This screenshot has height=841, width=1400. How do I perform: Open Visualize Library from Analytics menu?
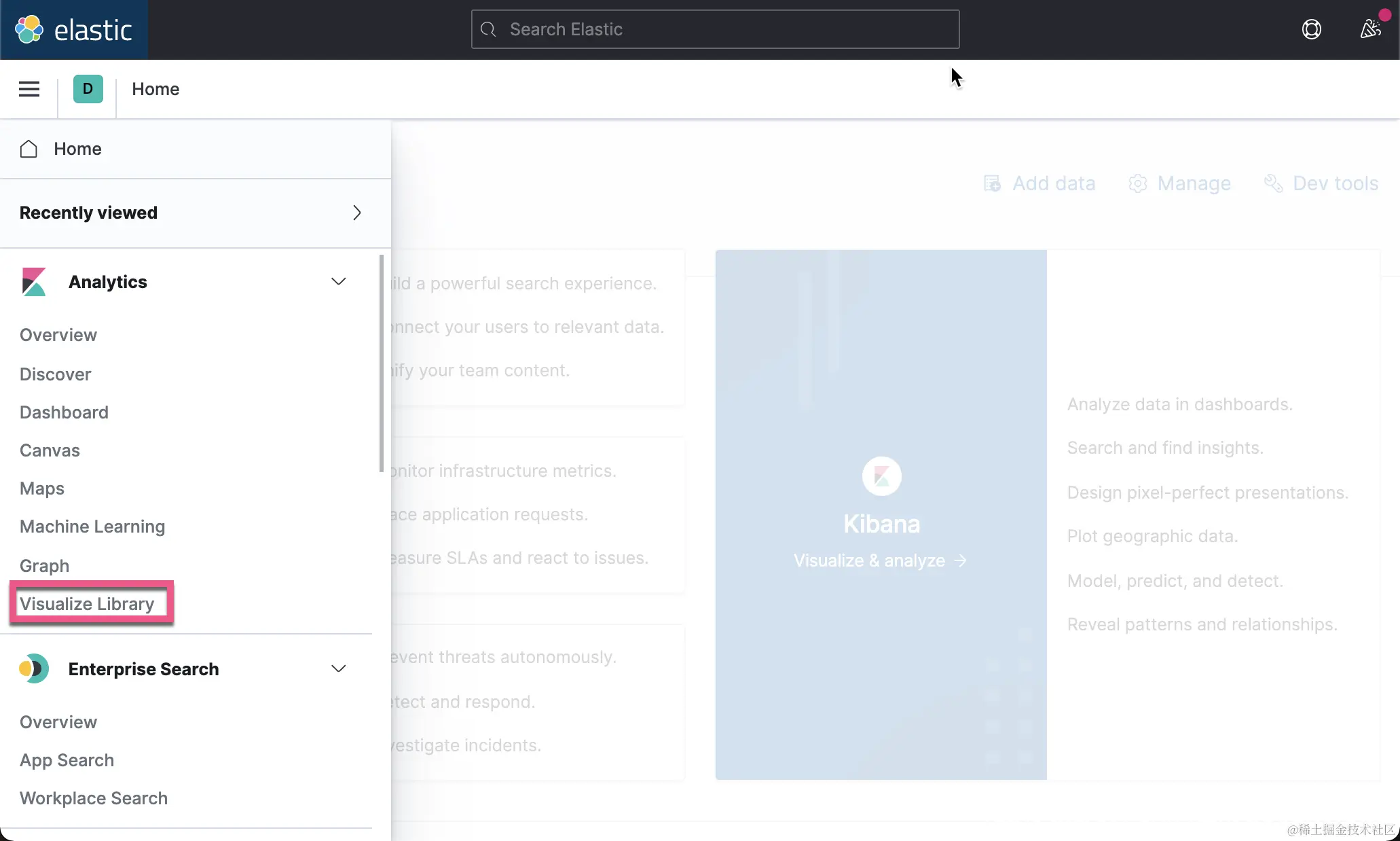tap(87, 603)
